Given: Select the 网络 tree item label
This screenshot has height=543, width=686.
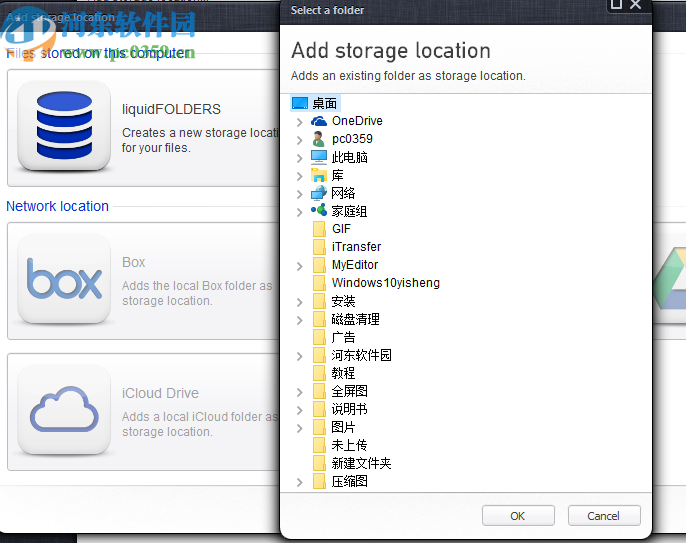Looking at the screenshot, I should click(343, 193).
